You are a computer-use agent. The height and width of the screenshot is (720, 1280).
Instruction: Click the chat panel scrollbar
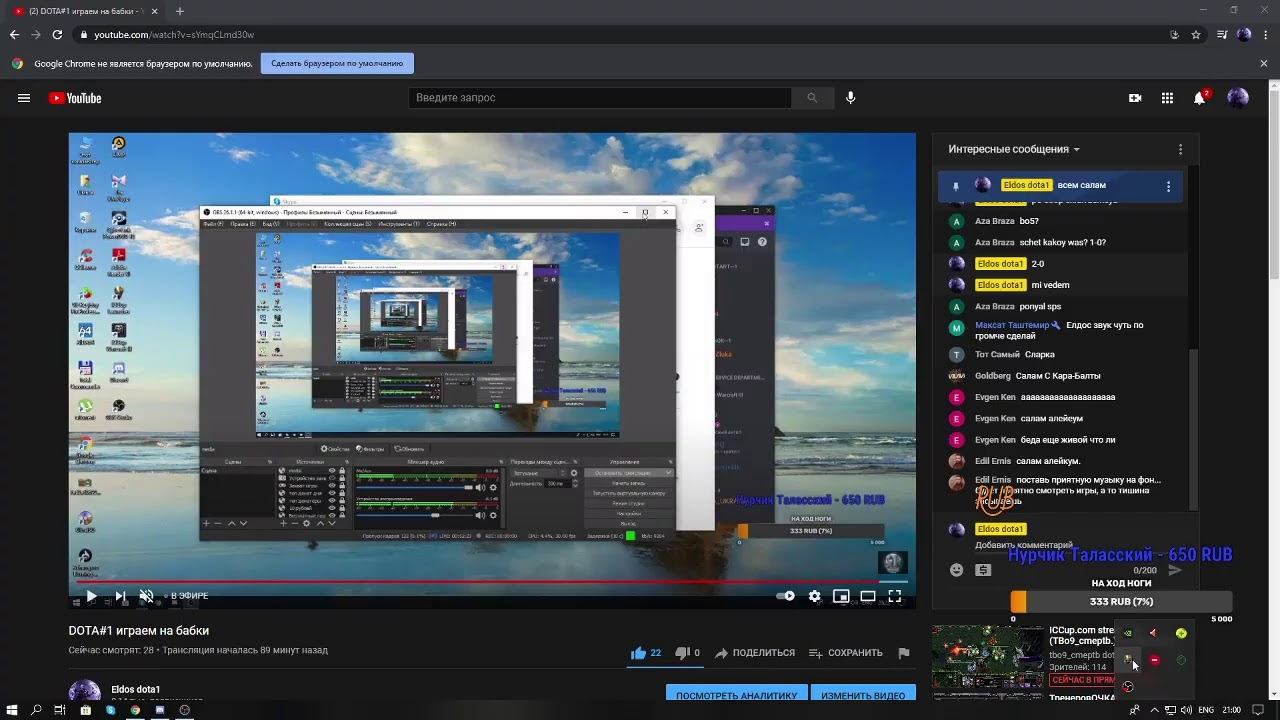pyautogui.click(x=1192, y=430)
